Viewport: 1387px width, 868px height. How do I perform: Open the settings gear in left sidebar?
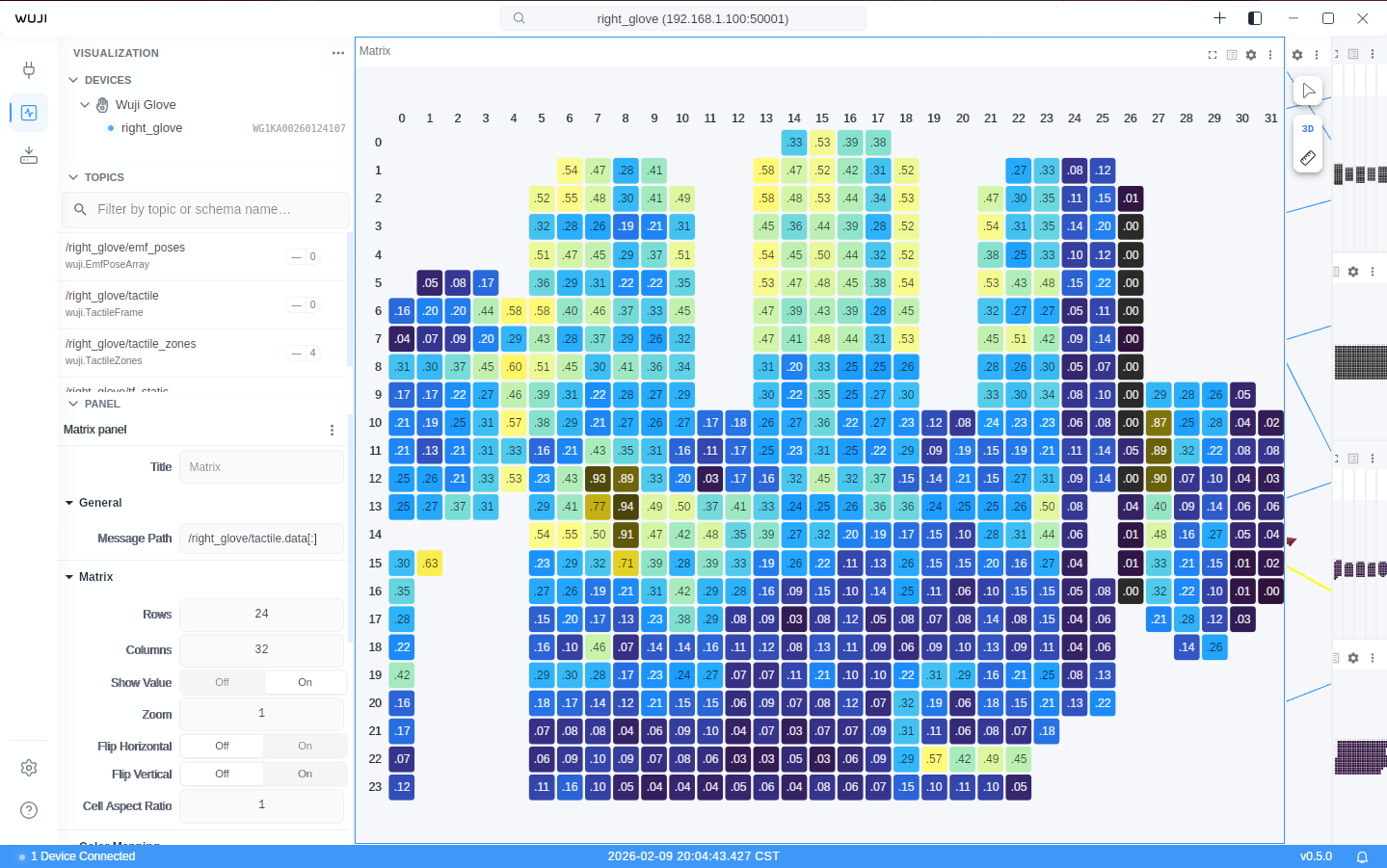pyautogui.click(x=29, y=768)
